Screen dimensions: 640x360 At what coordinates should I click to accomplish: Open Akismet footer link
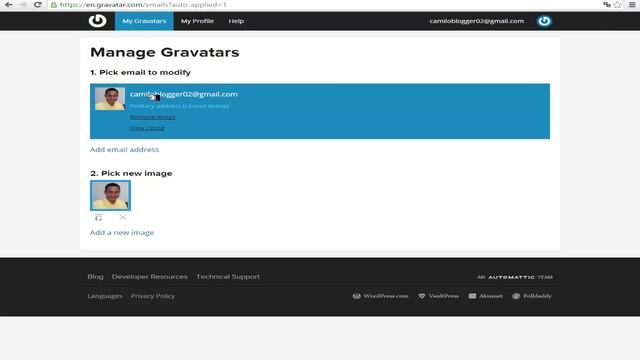click(485, 296)
